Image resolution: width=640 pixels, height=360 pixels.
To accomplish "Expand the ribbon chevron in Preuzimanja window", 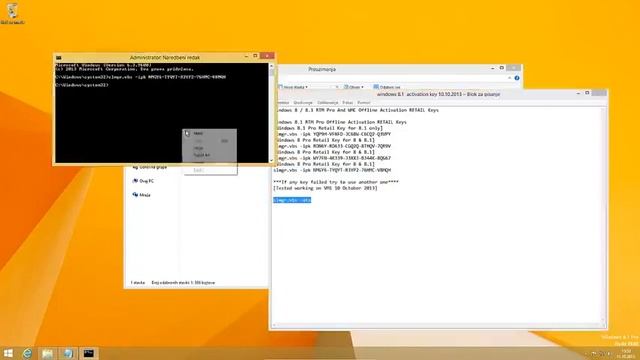I will [509, 78].
